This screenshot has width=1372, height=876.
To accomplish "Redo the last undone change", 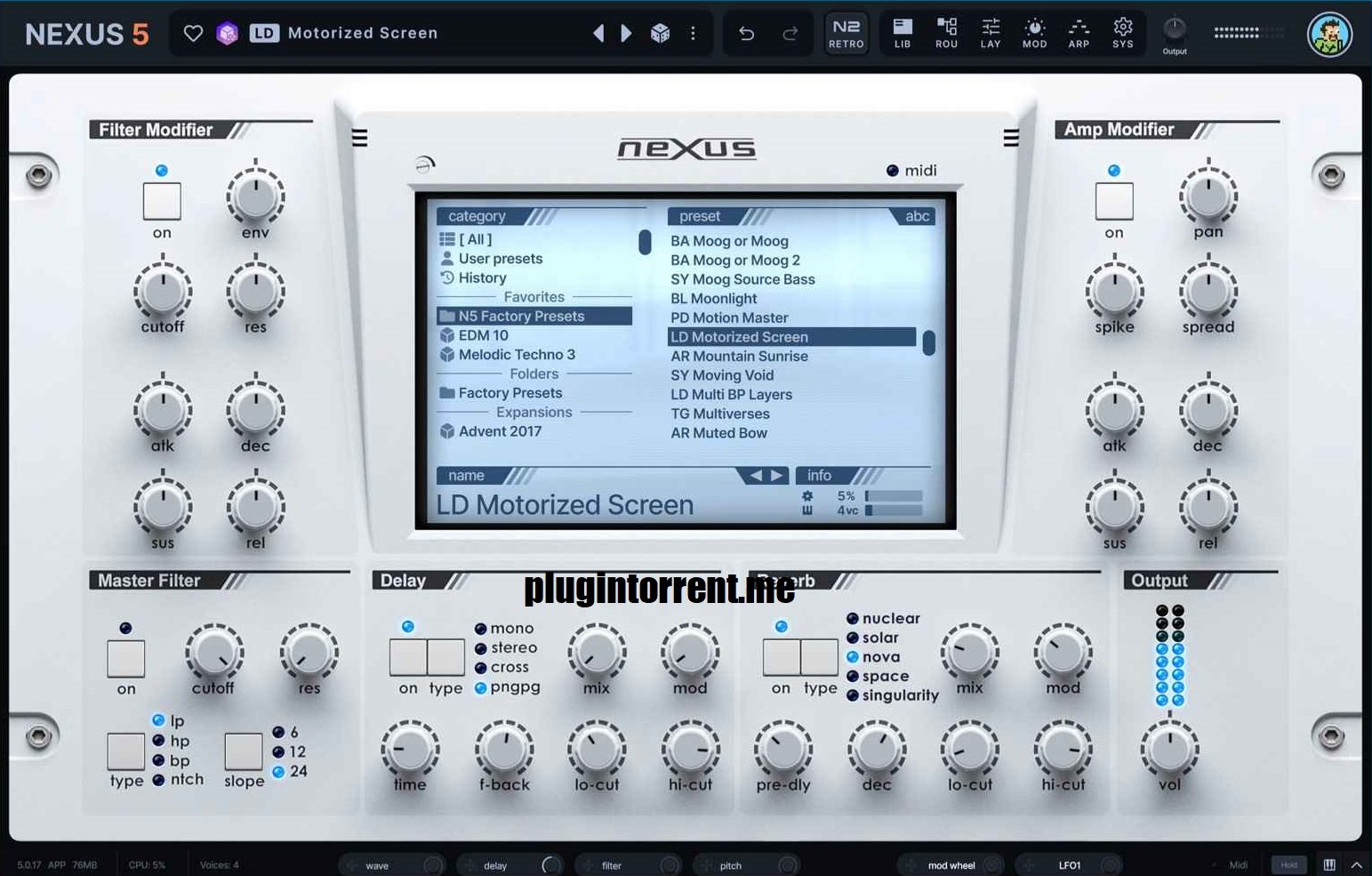I will coord(790,34).
